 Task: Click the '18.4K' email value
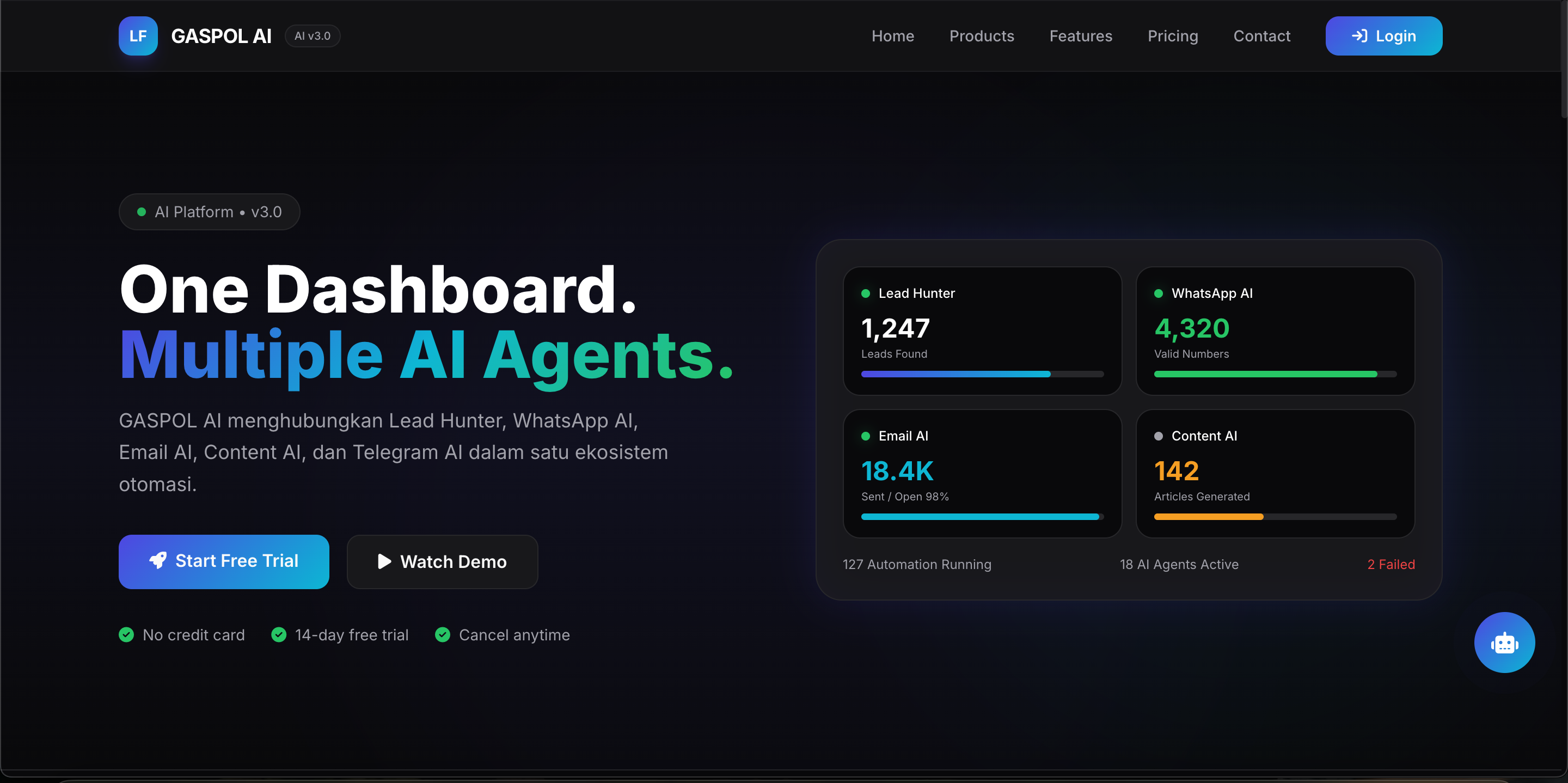click(897, 470)
